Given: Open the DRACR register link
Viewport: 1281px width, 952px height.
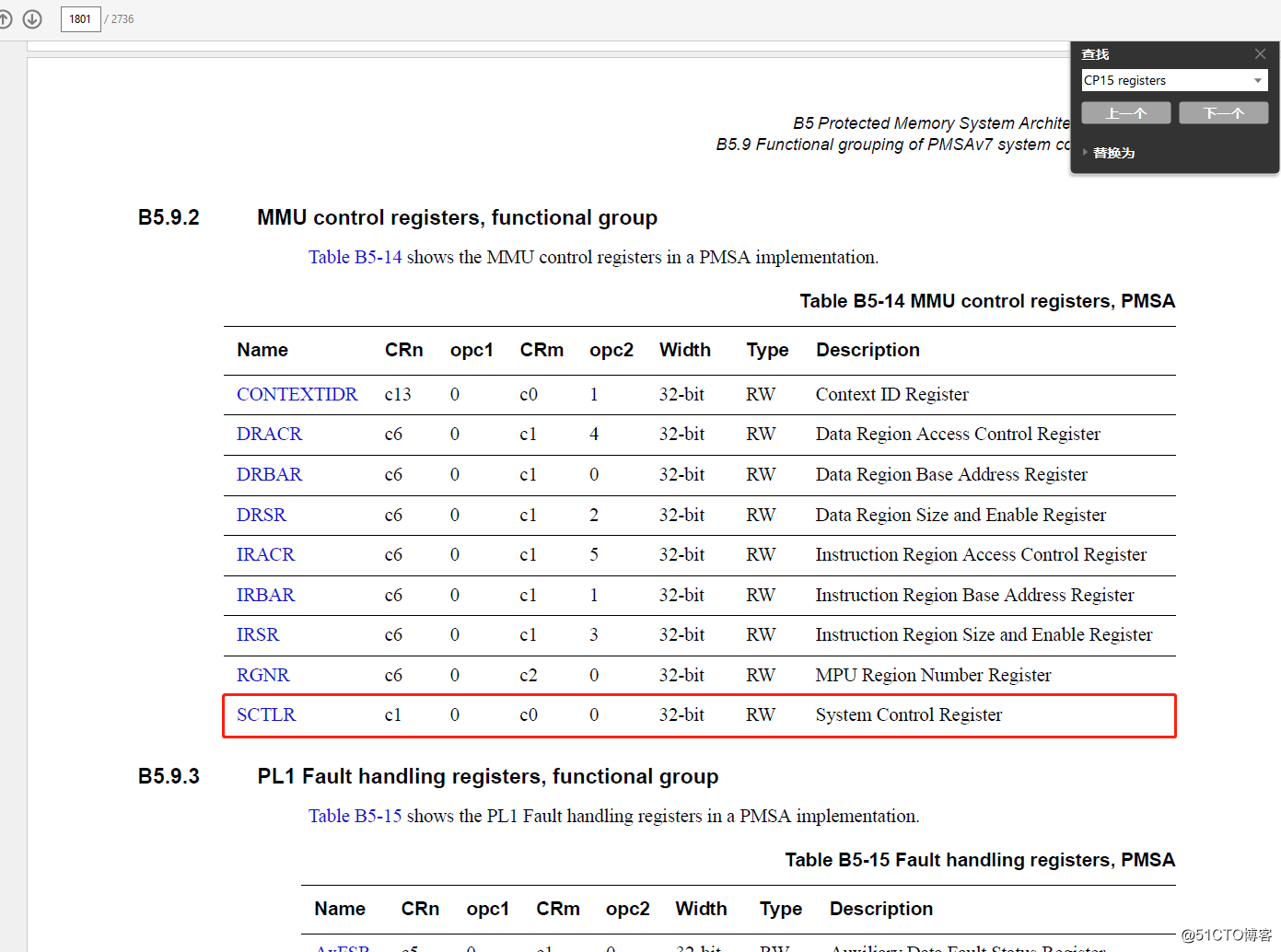Looking at the screenshot, I should point(269,434).
